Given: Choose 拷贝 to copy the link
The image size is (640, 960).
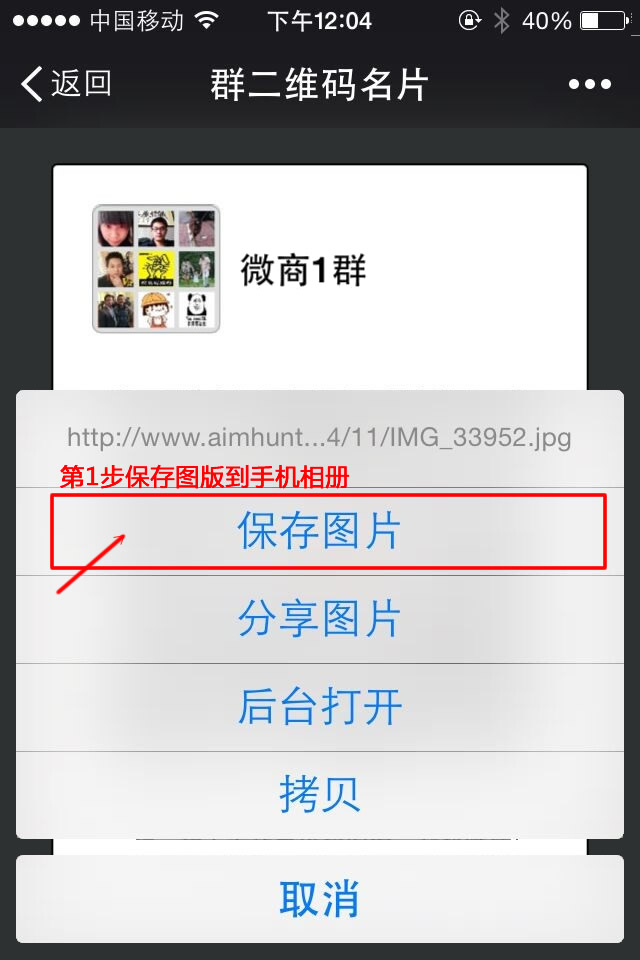Looking at the screenshot, I should [x=320, y=795].
